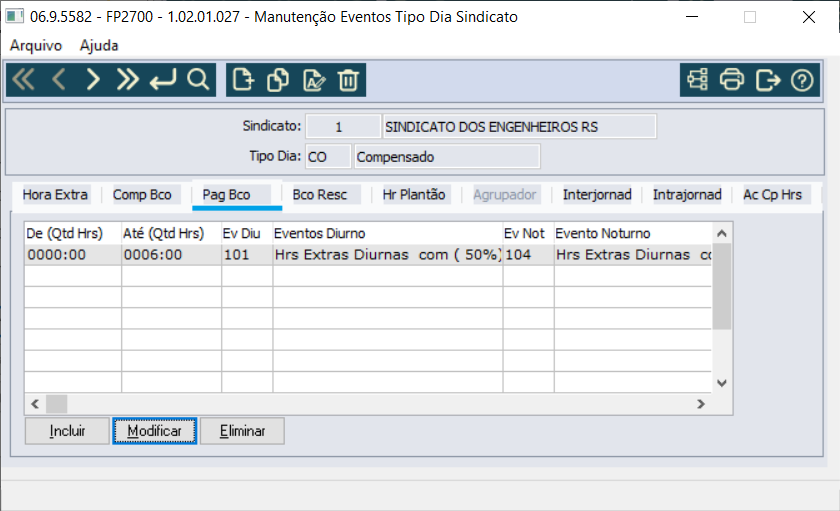
Task: Copy record using the duplicate icon
Action: point(278,80)
